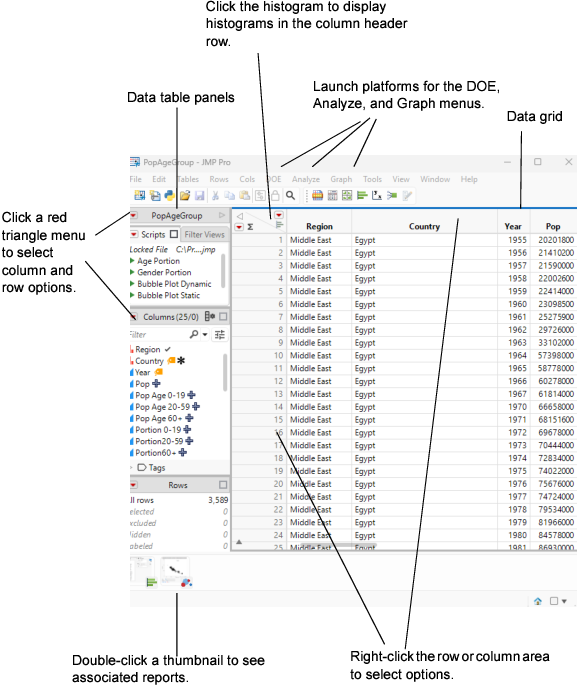Expand the Tags section
This screenshot has height=692, width=580.
click(132, 467)
